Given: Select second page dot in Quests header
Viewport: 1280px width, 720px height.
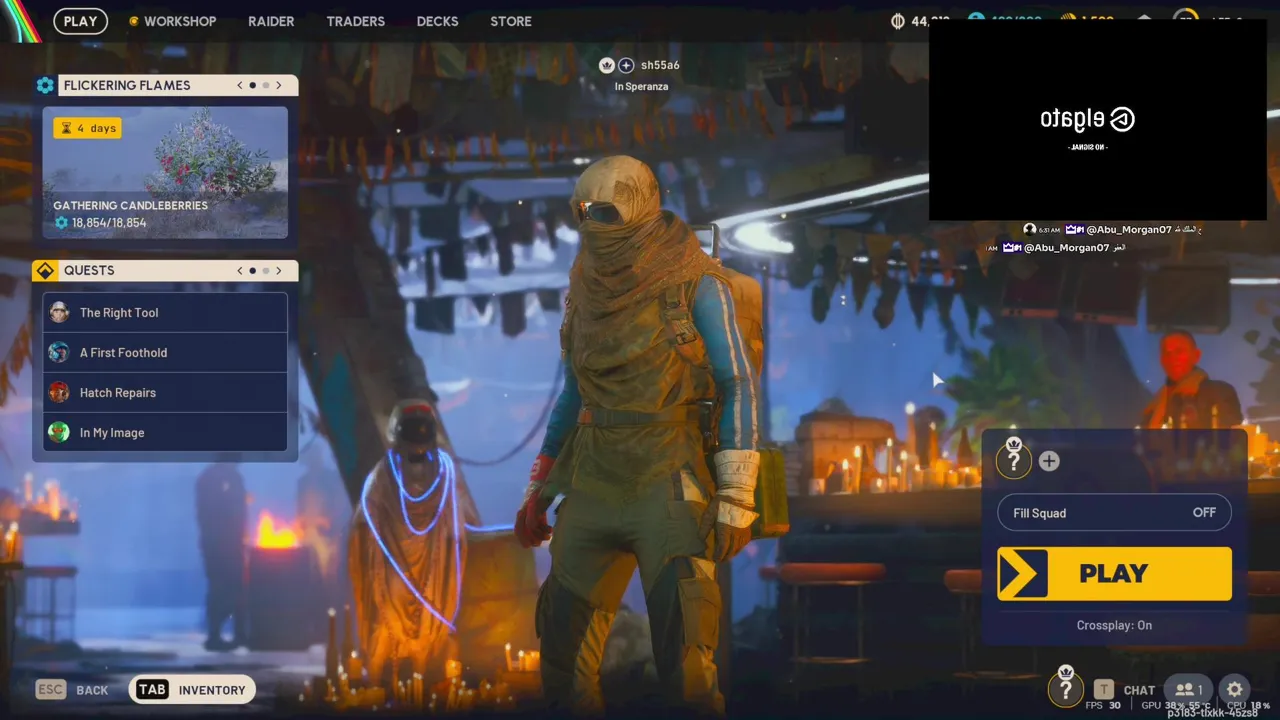Looking at the screenshot, I should point(265,270).
